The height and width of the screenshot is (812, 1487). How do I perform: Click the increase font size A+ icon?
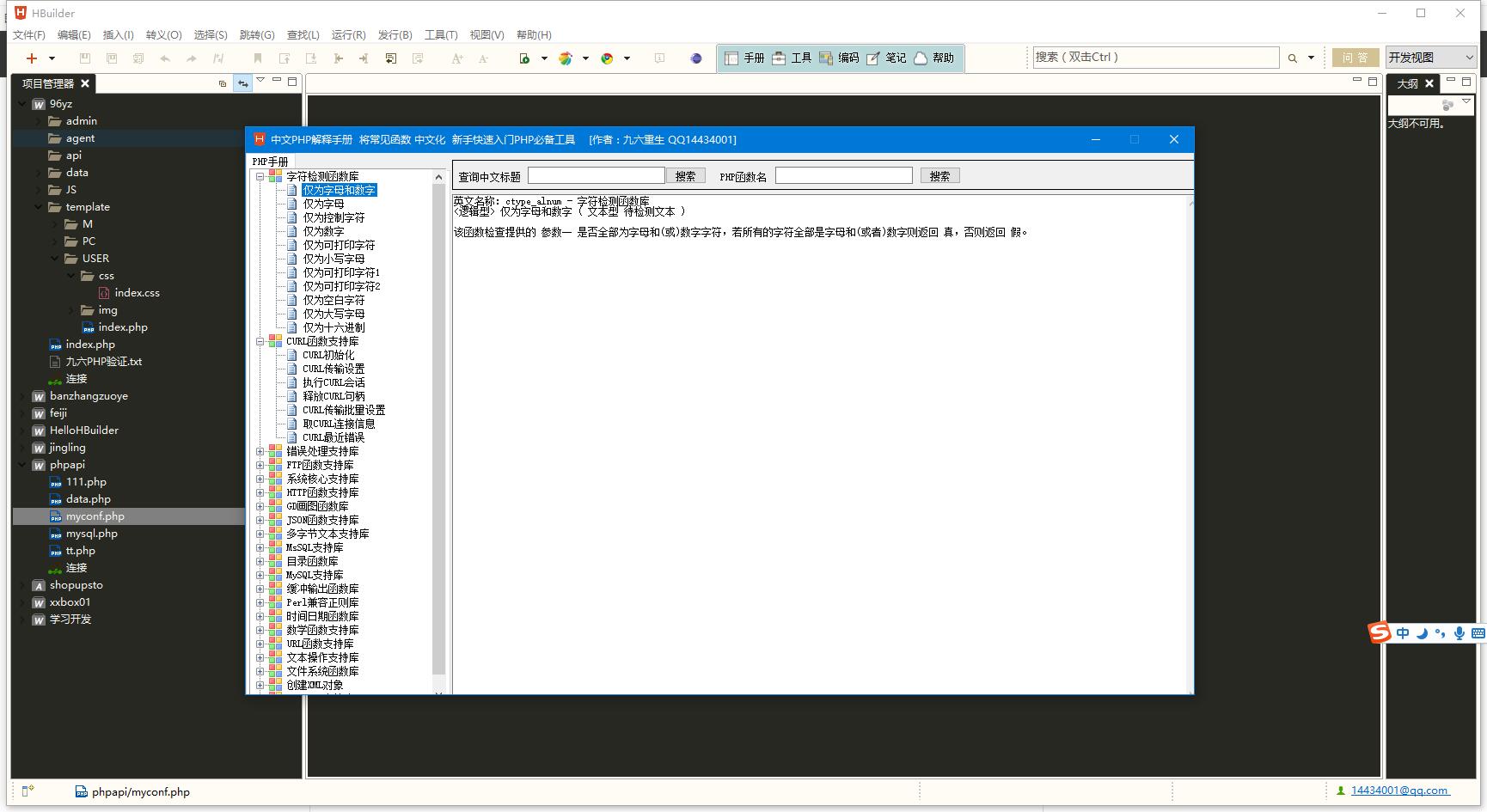coord(457,58)
